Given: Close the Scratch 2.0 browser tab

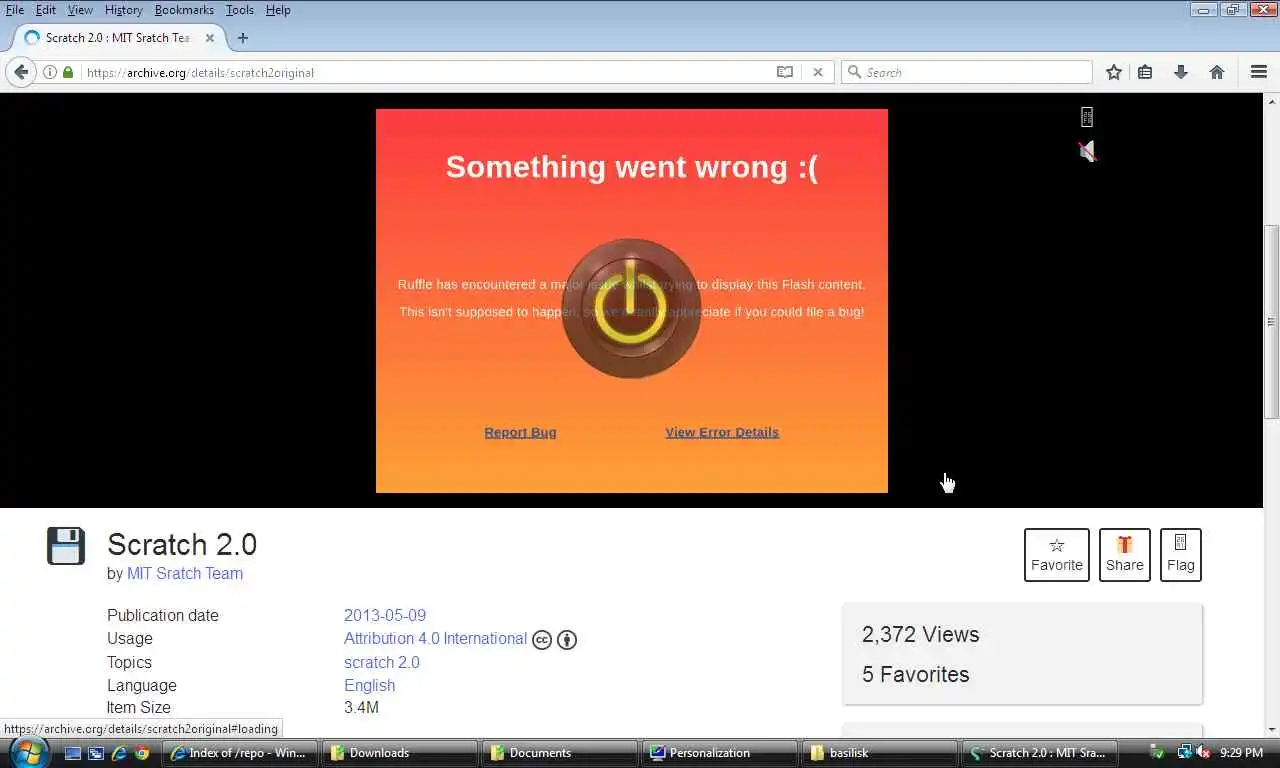Looking at the screenshot, I should click(209, 38).
